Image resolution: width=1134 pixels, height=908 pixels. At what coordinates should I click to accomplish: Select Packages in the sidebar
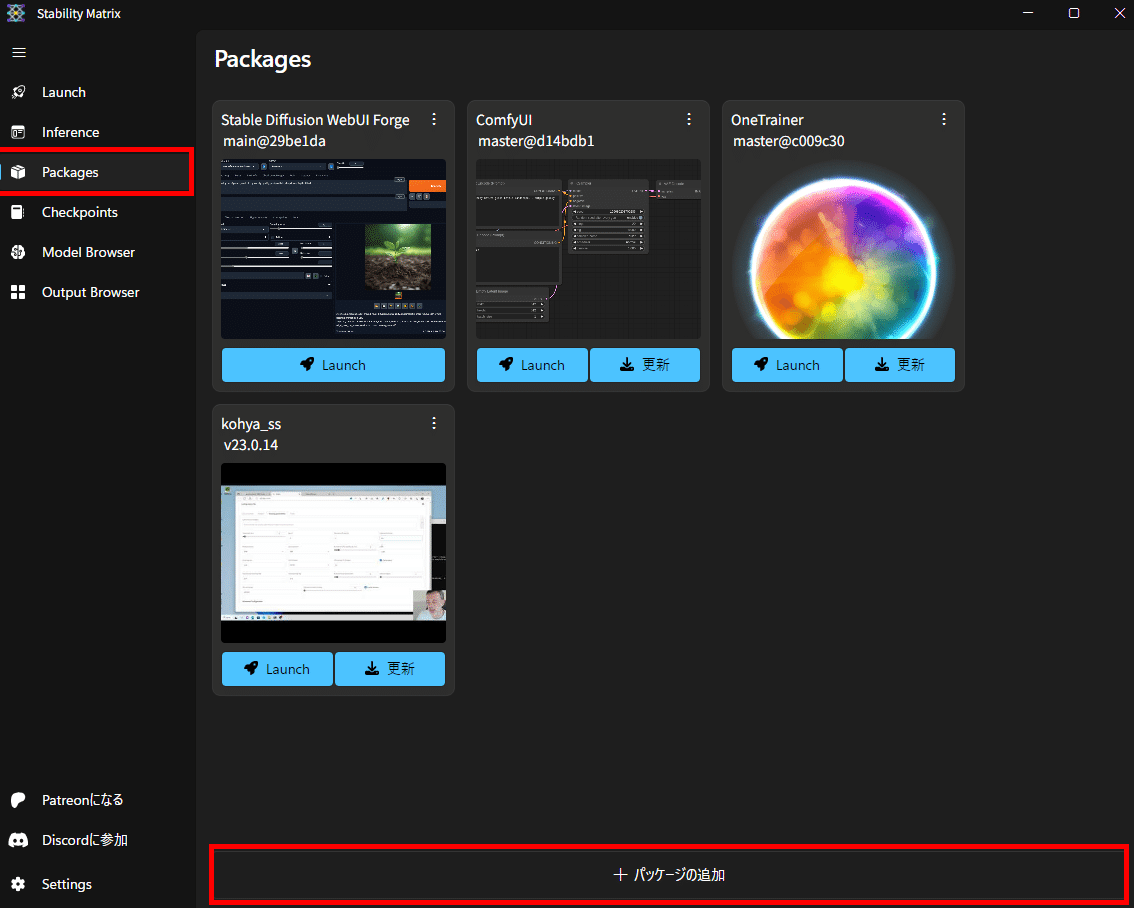point(97,172)
